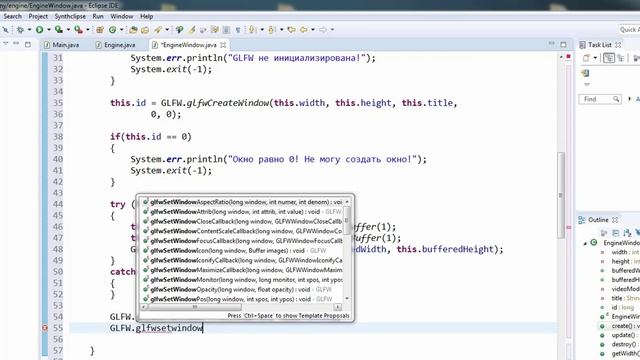The height and width of the screenshot is (360, 640).
Task: Open the New Task dropdown in Task List
Action: pos(595,58)
